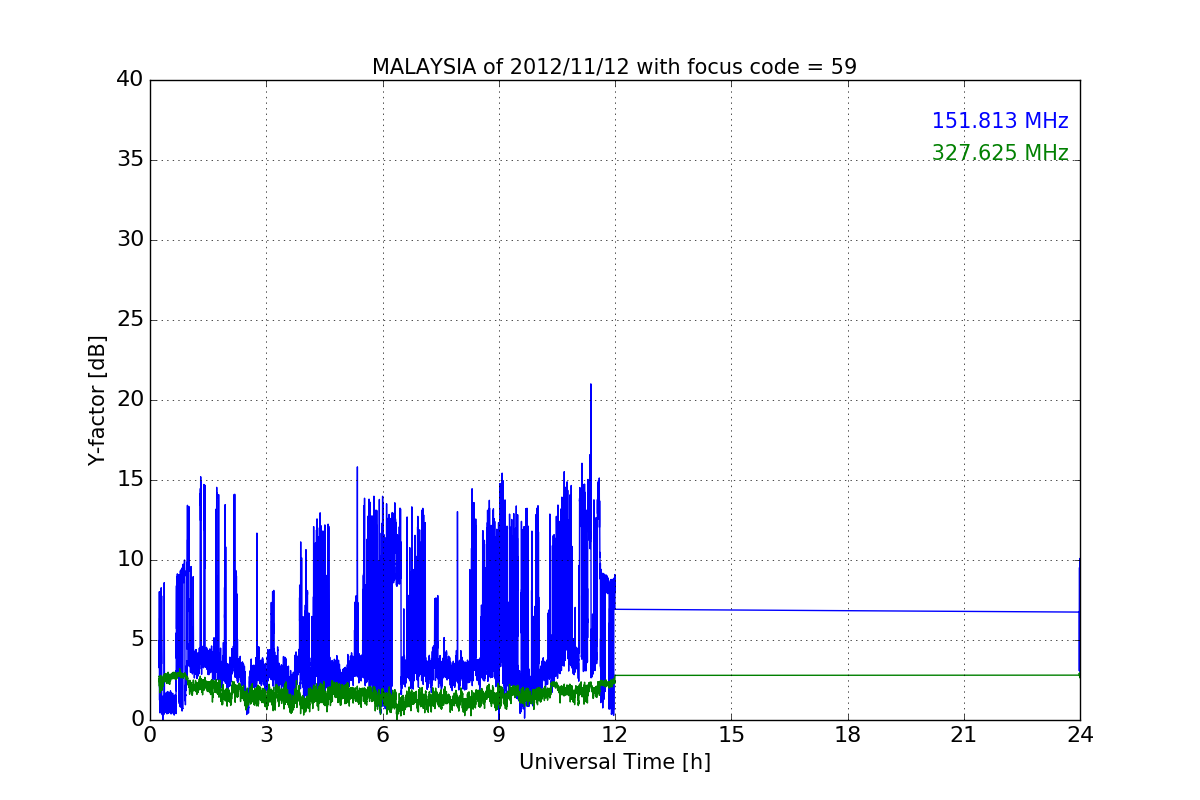This screenshot has height=800, width=1200.
Task: Click the x-axis tick label 15
Action: (x=731, y=735)
